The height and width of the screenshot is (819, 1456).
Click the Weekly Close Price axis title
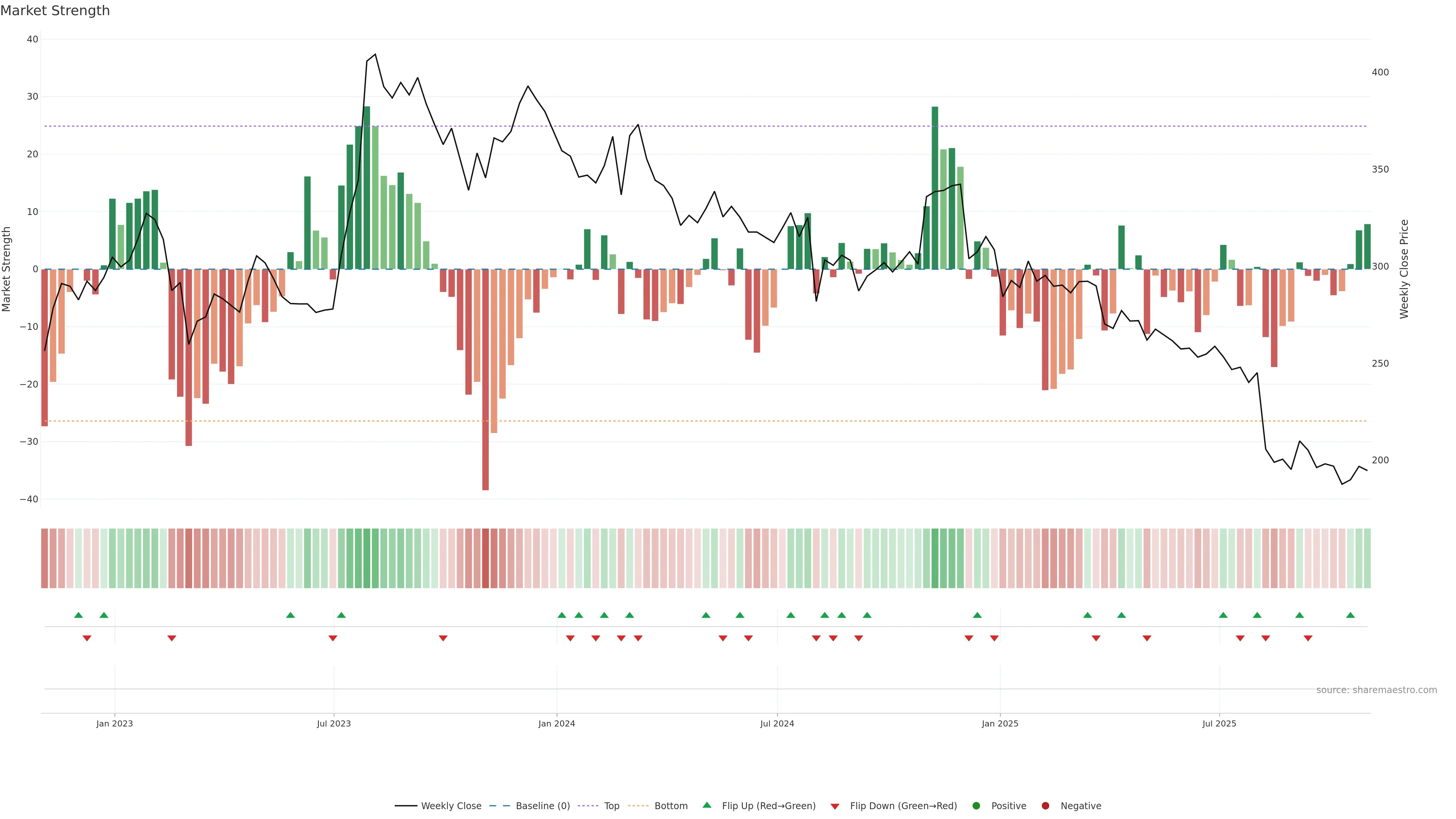click(1404, 269)
